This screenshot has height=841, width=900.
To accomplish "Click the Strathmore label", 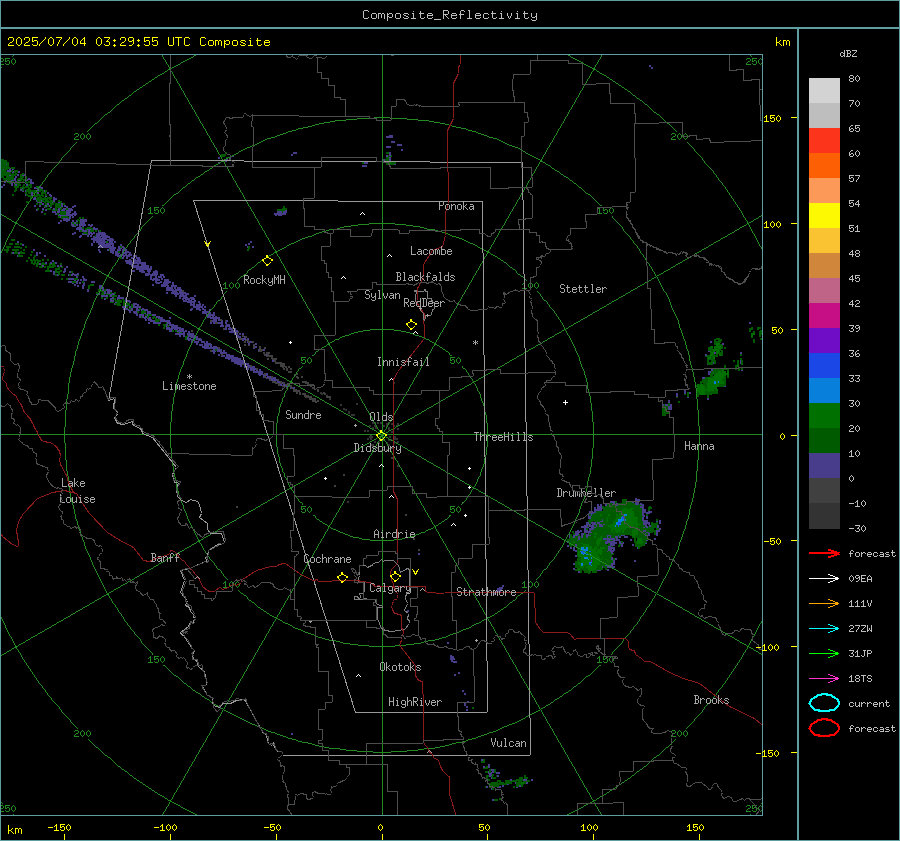I will tap(486, 592).
